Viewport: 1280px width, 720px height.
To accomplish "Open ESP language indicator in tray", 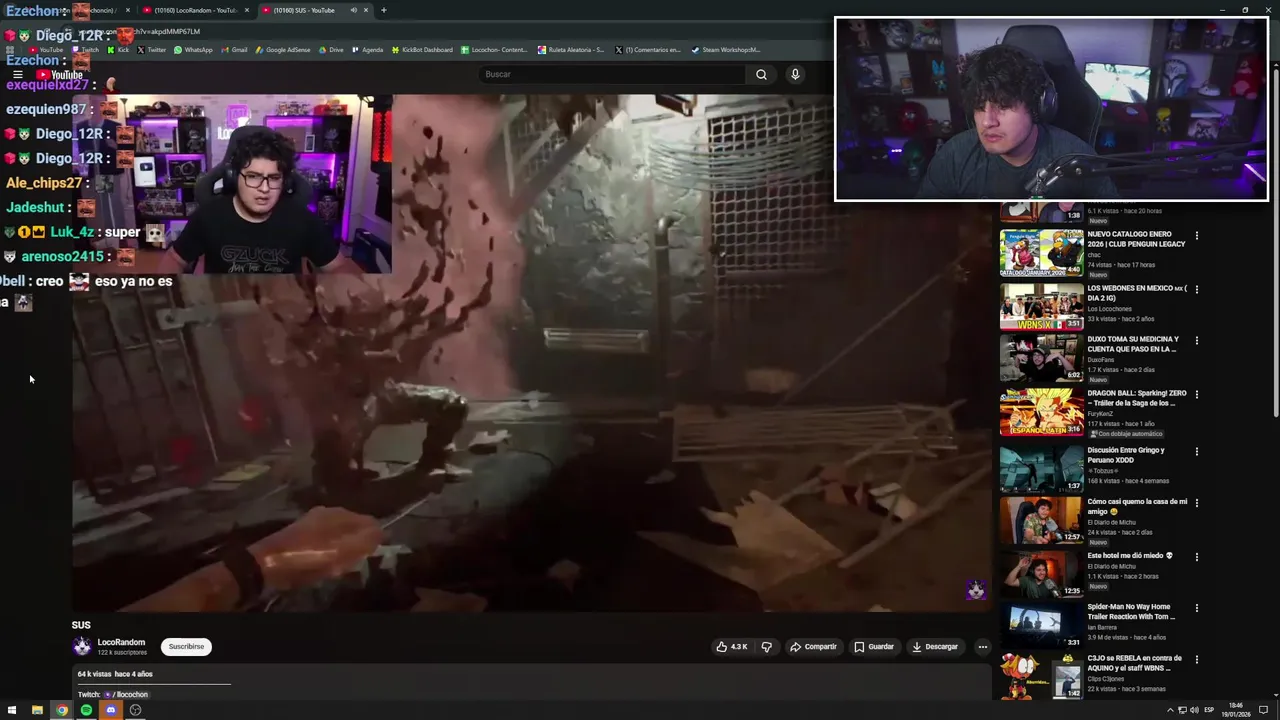I will click(1209, 710).
